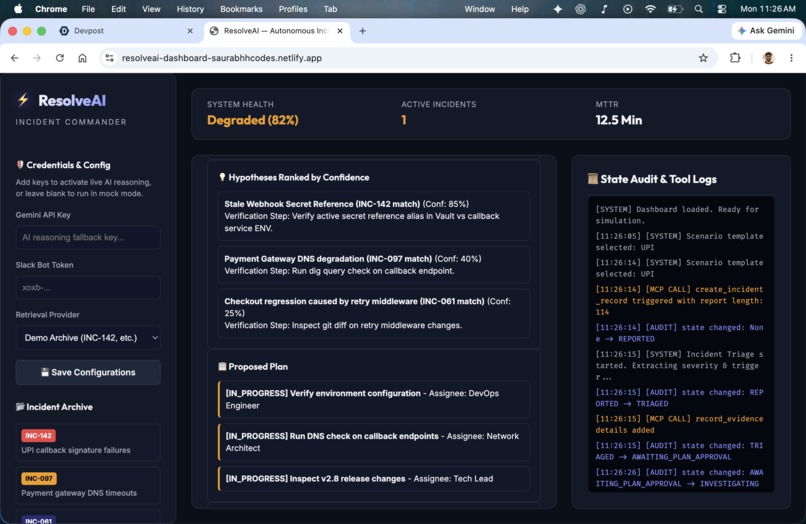
Task: Open the INC-142 archive entry
Action: click(x=88, y=442)
